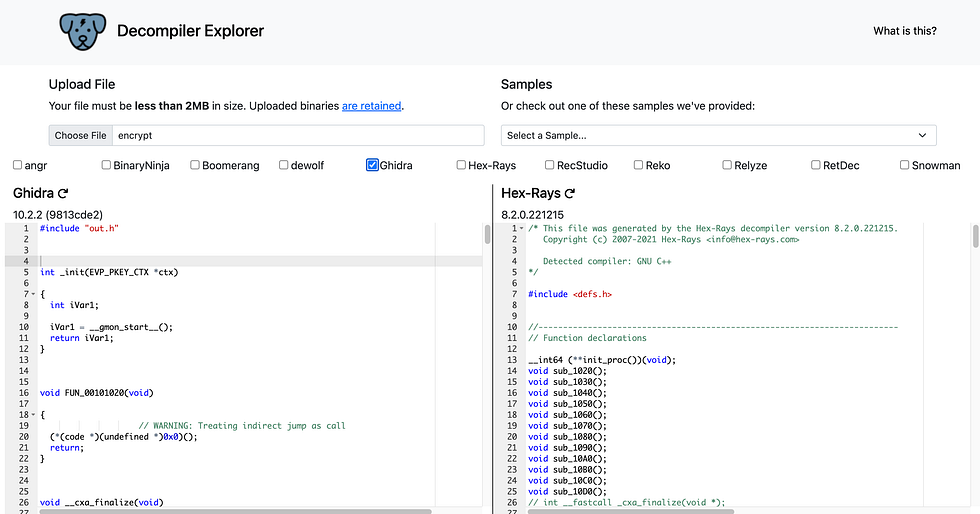Click the Ghidra version text 10.2.2 (9813cde2)
Screen dimensions: 980x514
pyautogui.click(x=58, y=214)
